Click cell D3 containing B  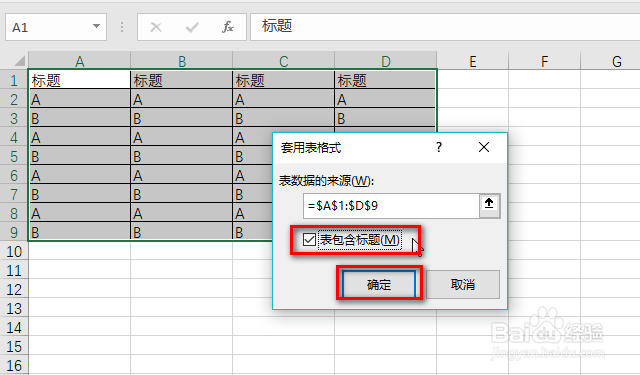pos(386,118)
